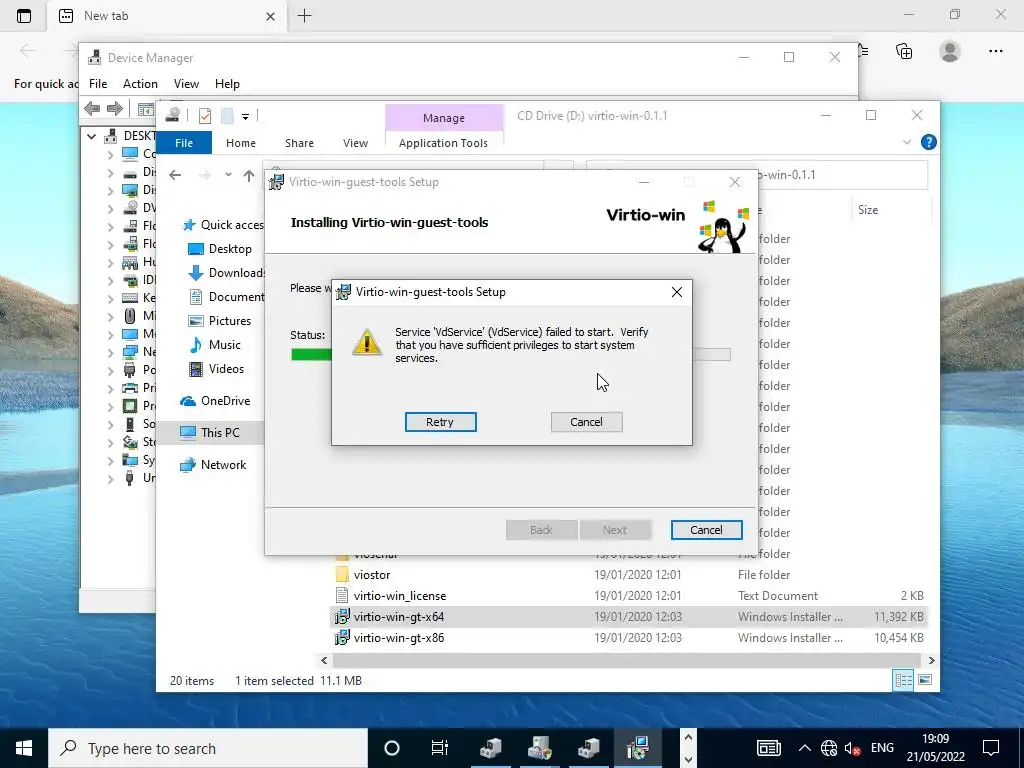
Task: Open the Home ribbon tab in Explorer
Action: coord(241,142)
